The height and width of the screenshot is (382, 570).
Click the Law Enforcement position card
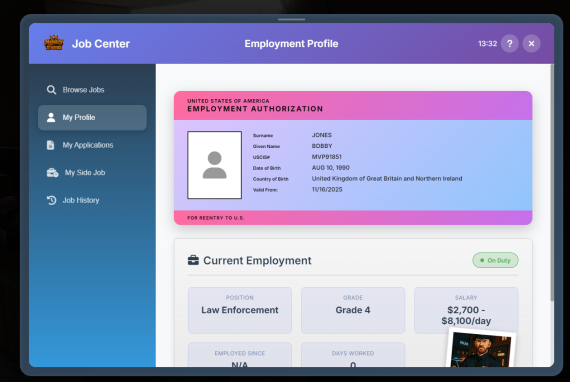pos(240,310)
